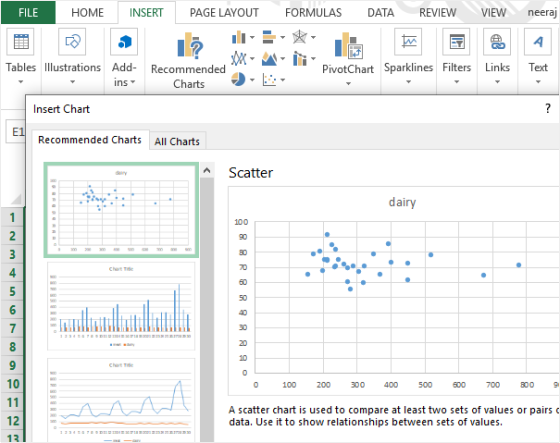Click the Filters icon

tap(456, 42)
